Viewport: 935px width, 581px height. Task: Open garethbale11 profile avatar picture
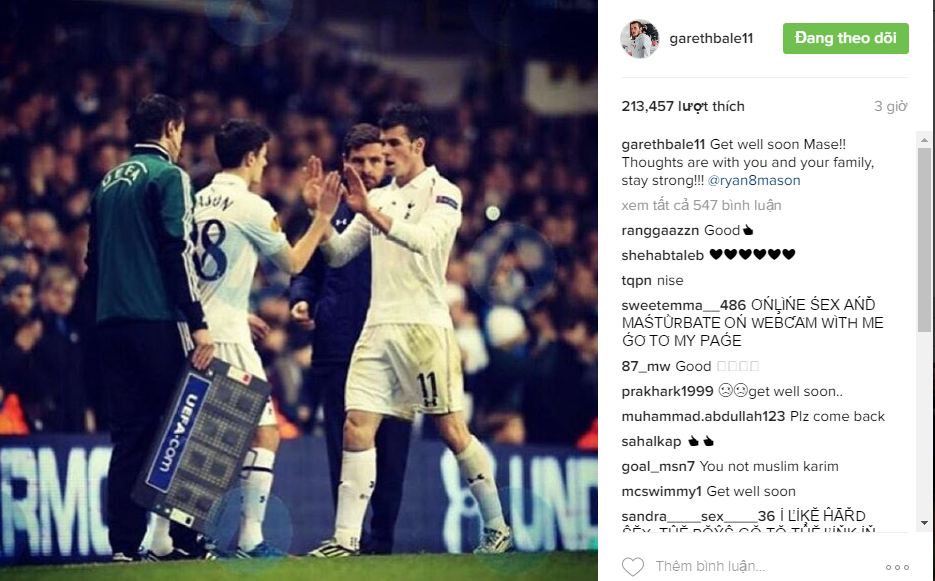(640, 39)
